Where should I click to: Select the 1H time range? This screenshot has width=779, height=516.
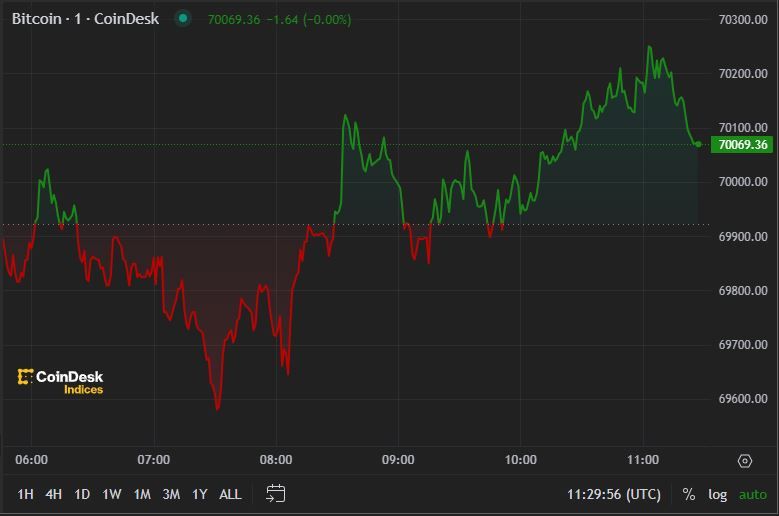click(x=25, y=494)
